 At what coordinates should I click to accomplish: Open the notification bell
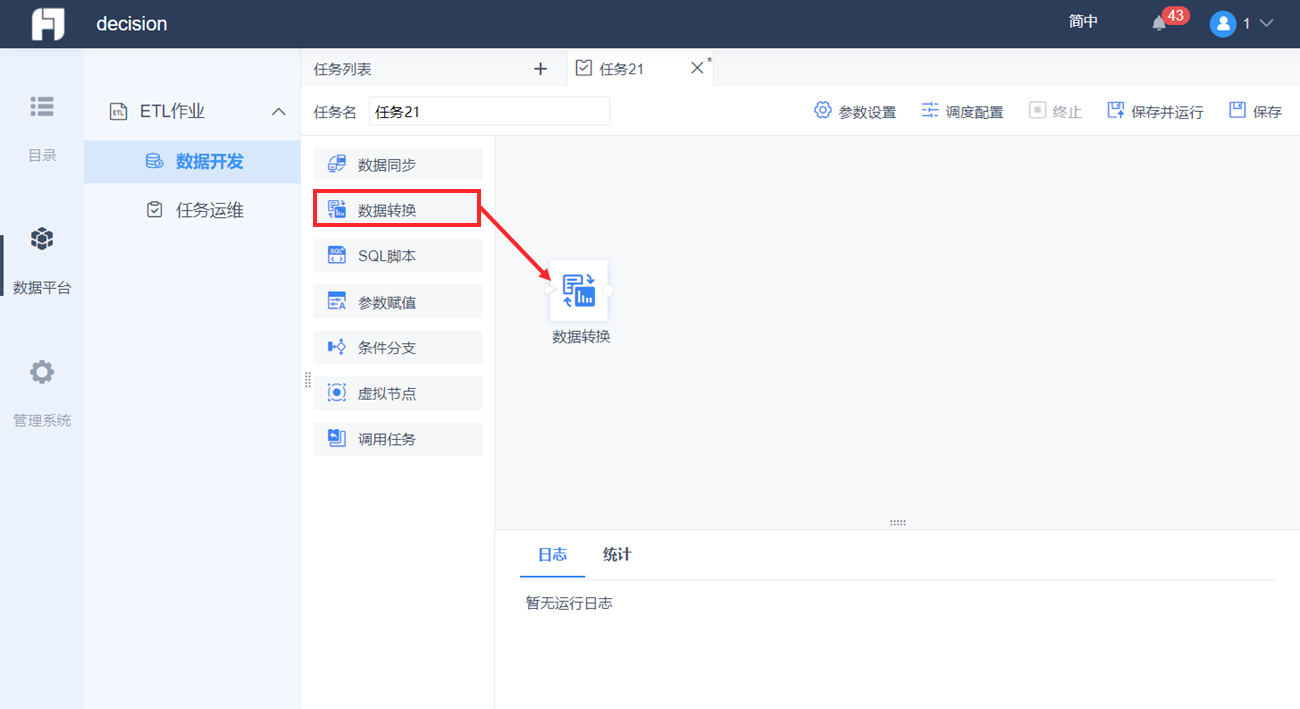pos(1159,23)
